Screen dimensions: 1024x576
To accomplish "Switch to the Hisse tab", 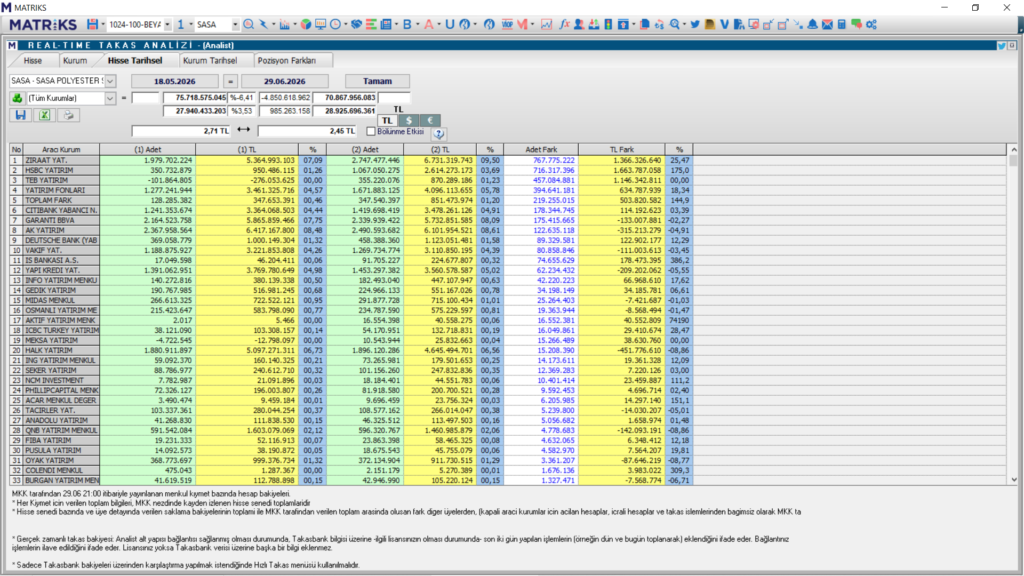I will click(33, 60).
